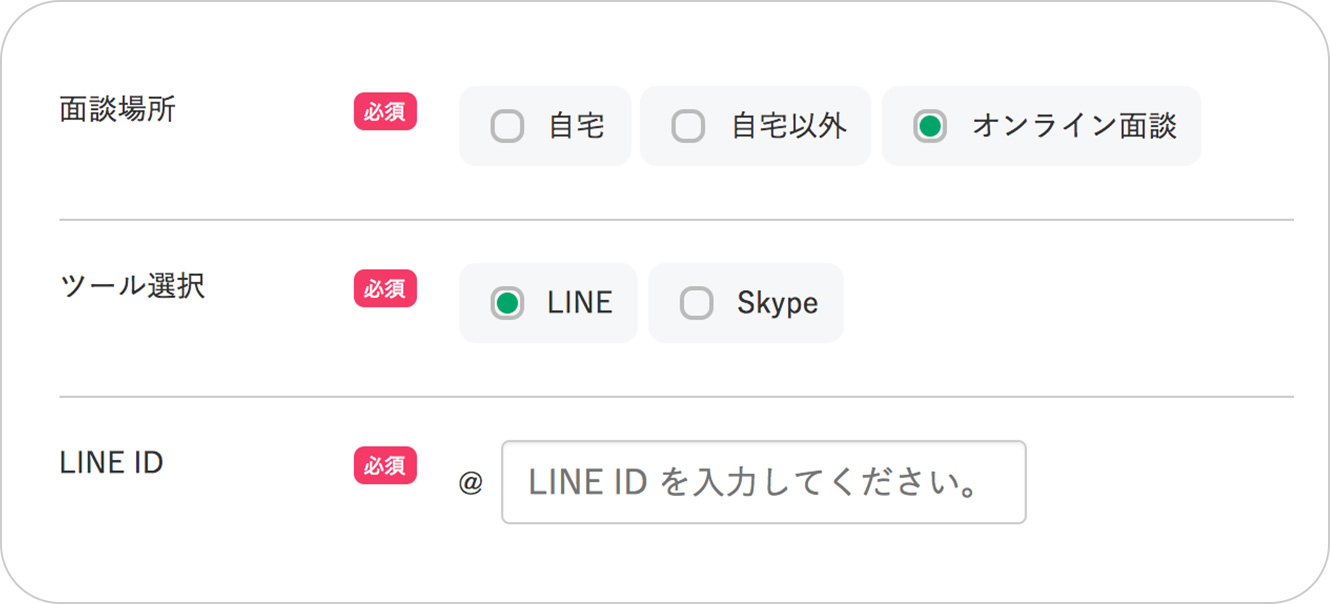1330x604 pixels.
Task: Select the 自宅 radio button
Action: point(507,127)
